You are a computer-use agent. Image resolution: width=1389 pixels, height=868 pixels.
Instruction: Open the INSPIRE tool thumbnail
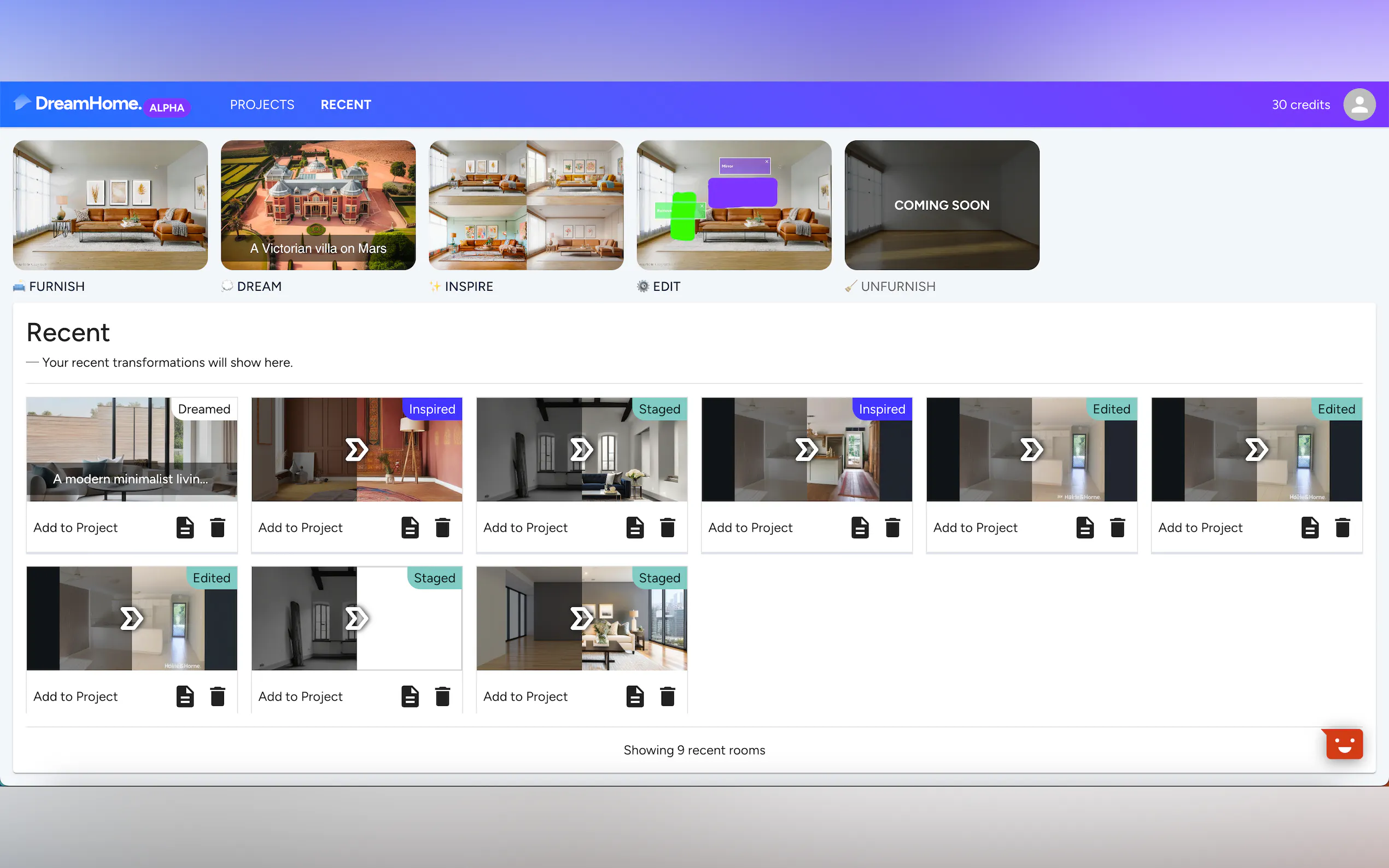pyautogui.click(x=526, y=205)
